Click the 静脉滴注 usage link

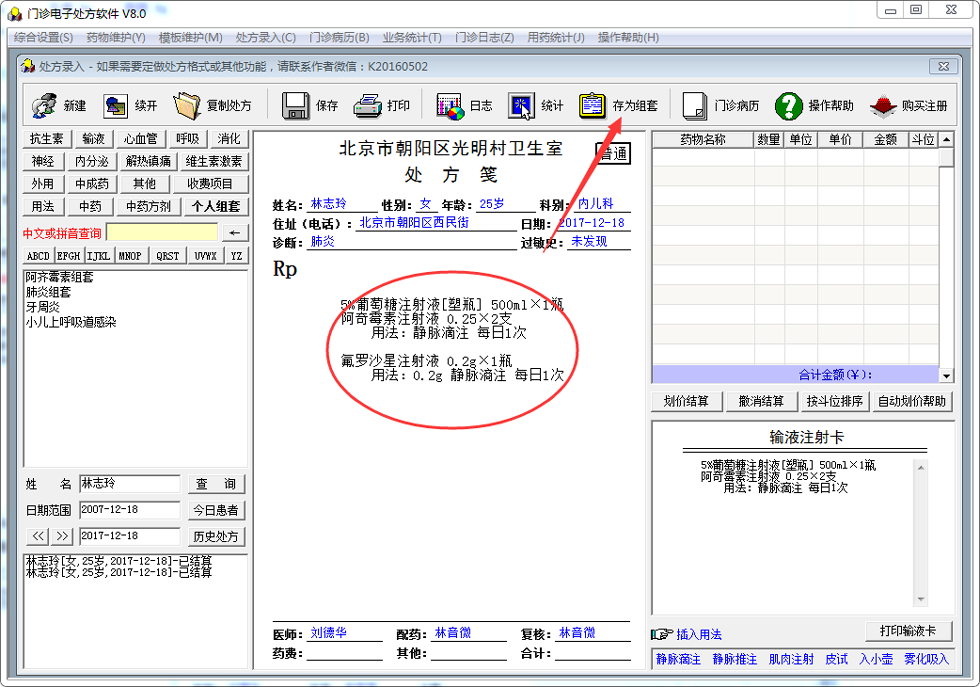678,659
